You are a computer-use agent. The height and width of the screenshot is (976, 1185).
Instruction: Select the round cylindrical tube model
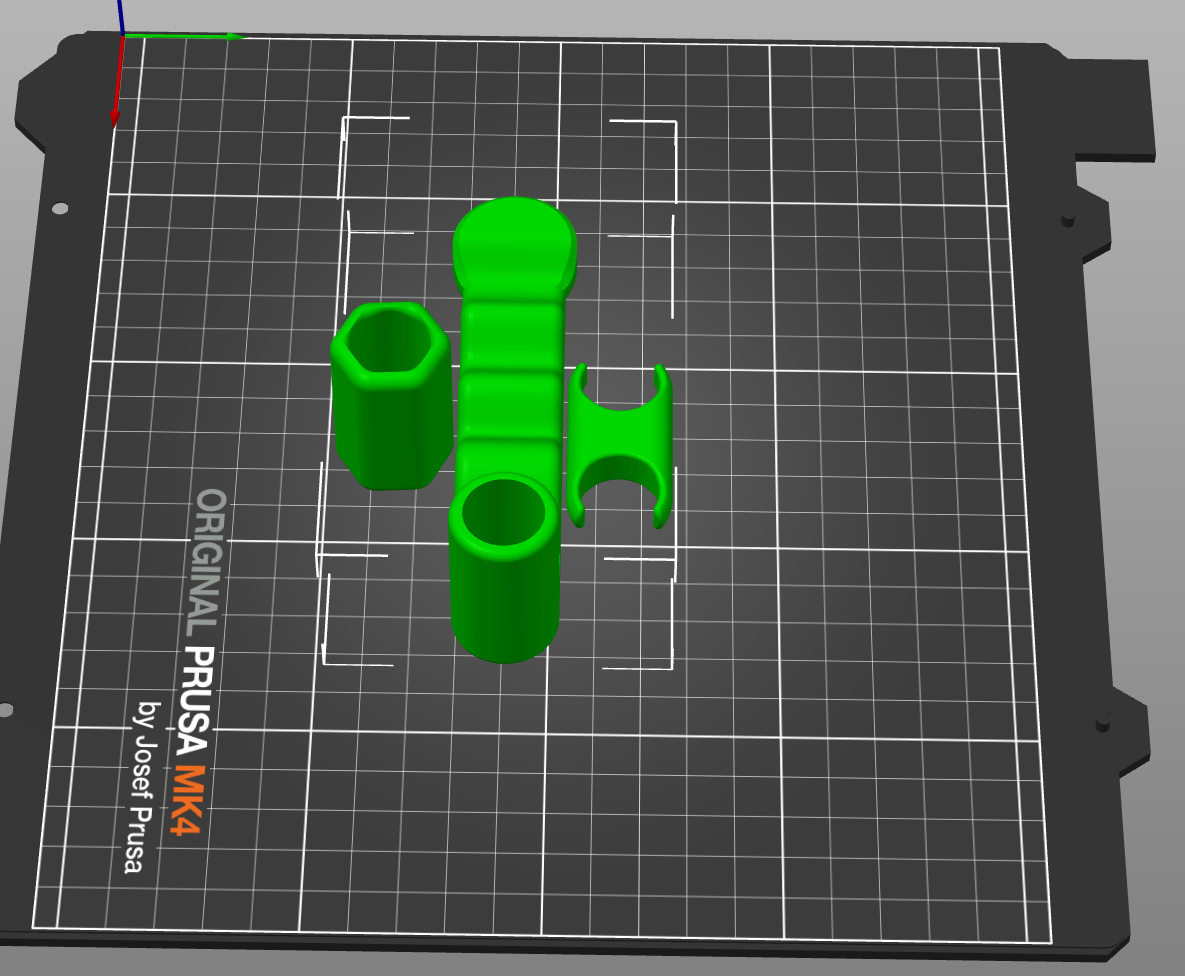click(x=504, y=568)
